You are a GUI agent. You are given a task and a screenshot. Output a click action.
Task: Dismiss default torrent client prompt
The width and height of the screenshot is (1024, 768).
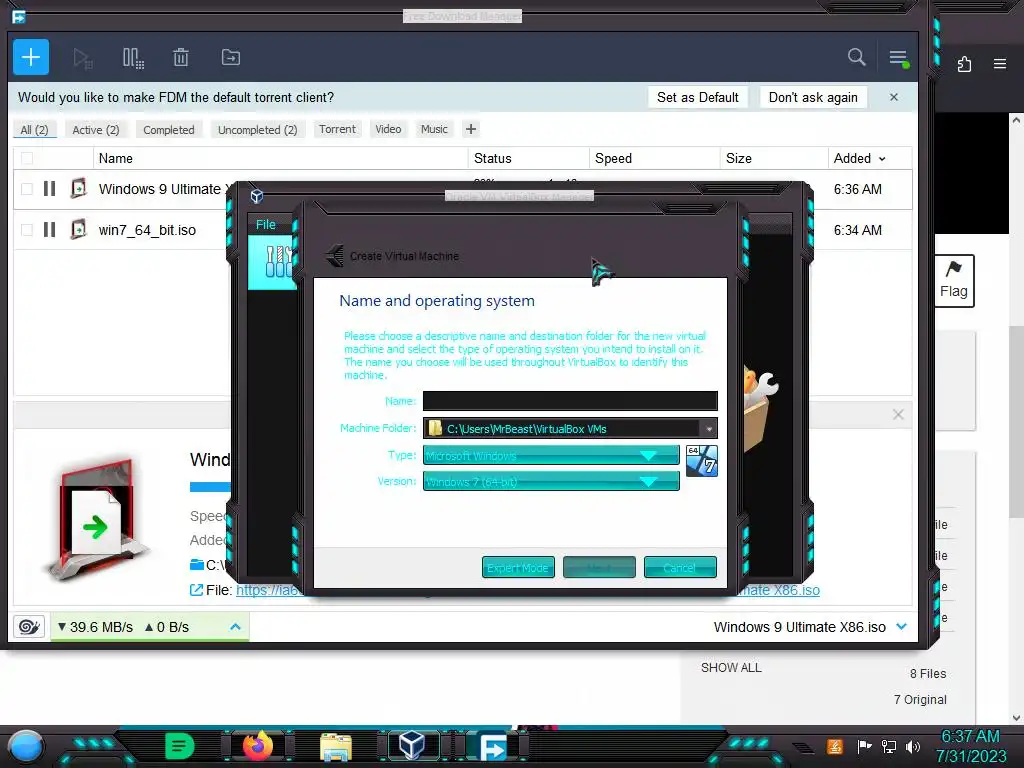tap(894, 97)
